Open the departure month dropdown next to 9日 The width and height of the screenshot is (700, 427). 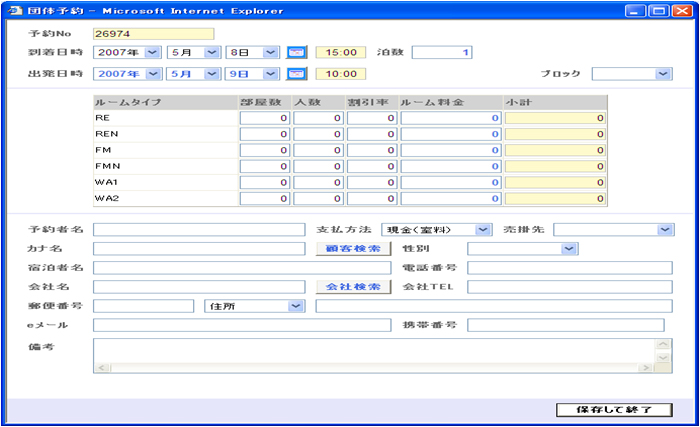point(194,74)
